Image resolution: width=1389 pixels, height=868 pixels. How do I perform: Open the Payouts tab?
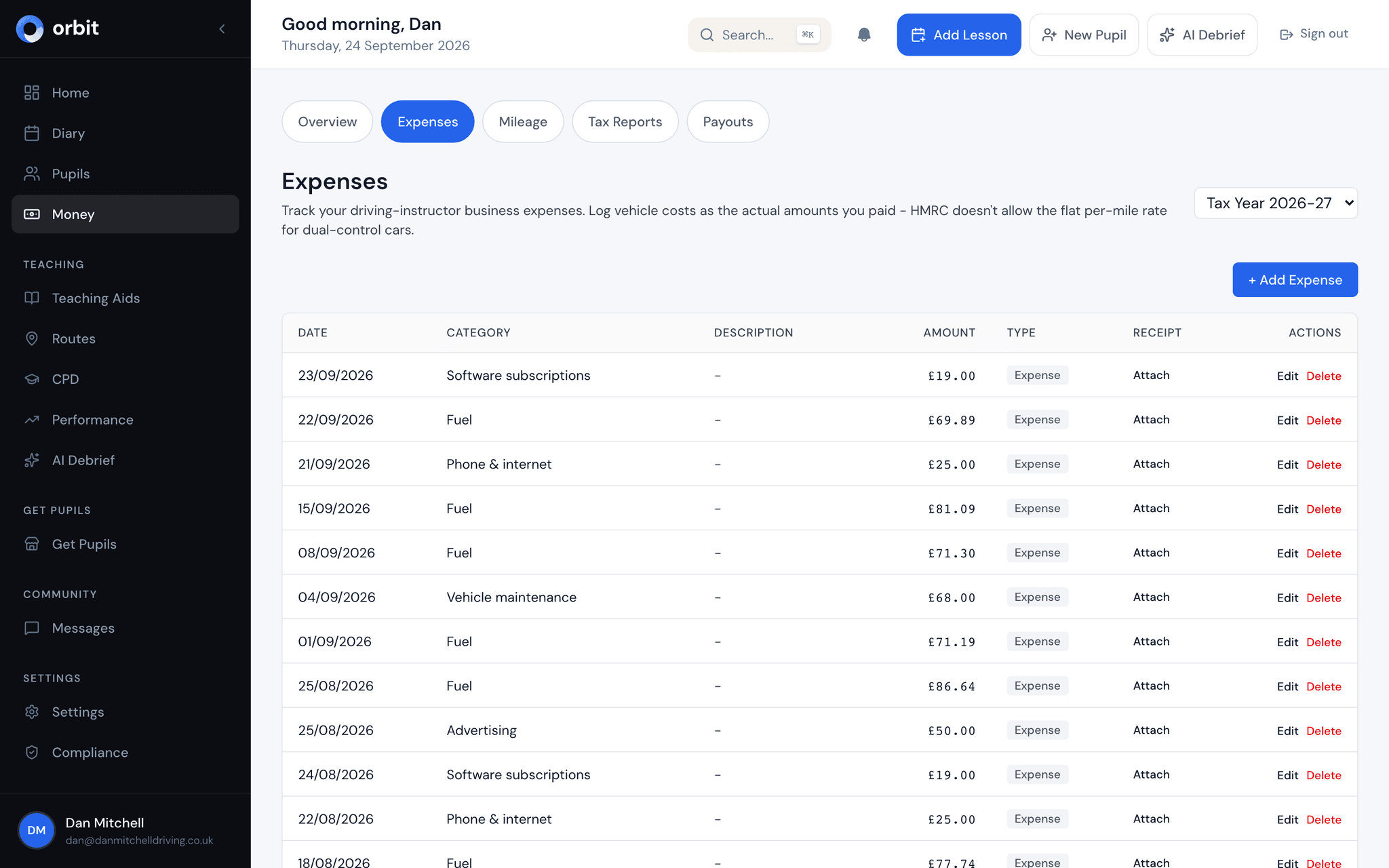(x=728, y=122)
